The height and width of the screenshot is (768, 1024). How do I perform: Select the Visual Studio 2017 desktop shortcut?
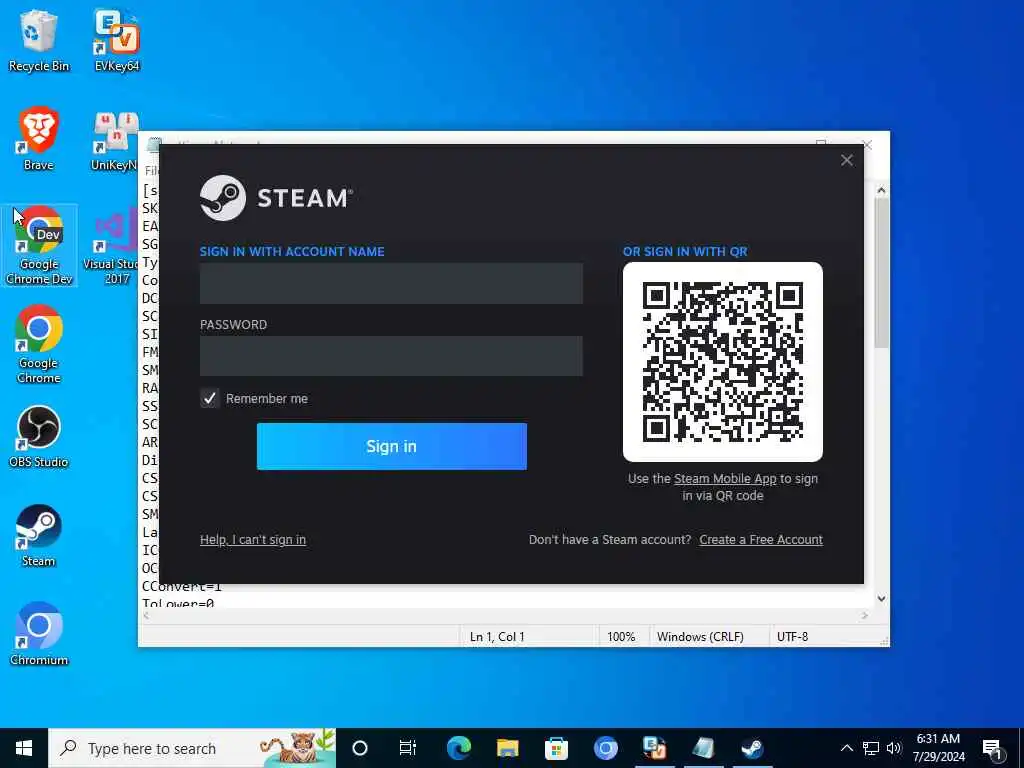coord(112,246)
